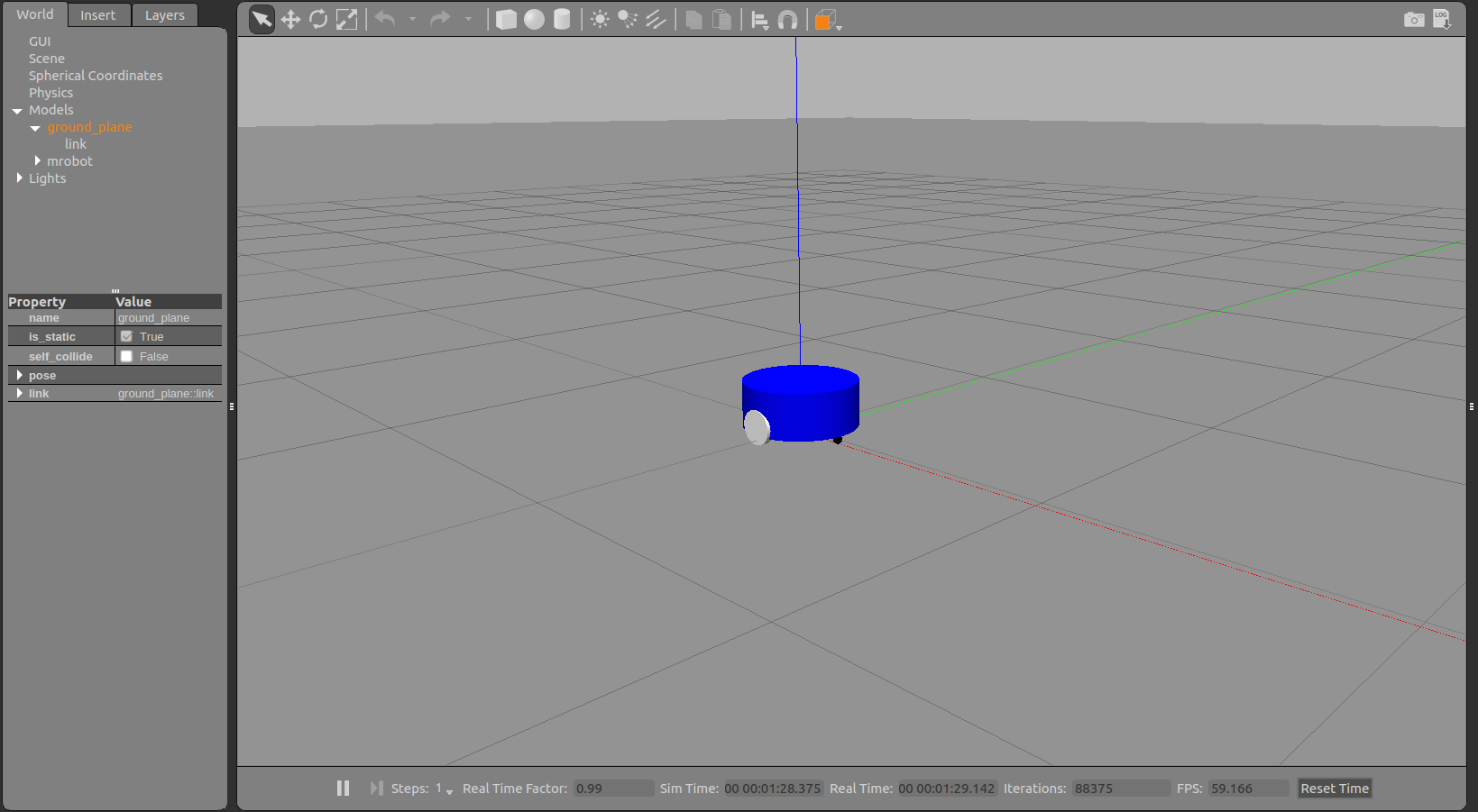Screen dimensions: 1478x812
Task: Switch to the Layers tab
Action: coord(165,15)
